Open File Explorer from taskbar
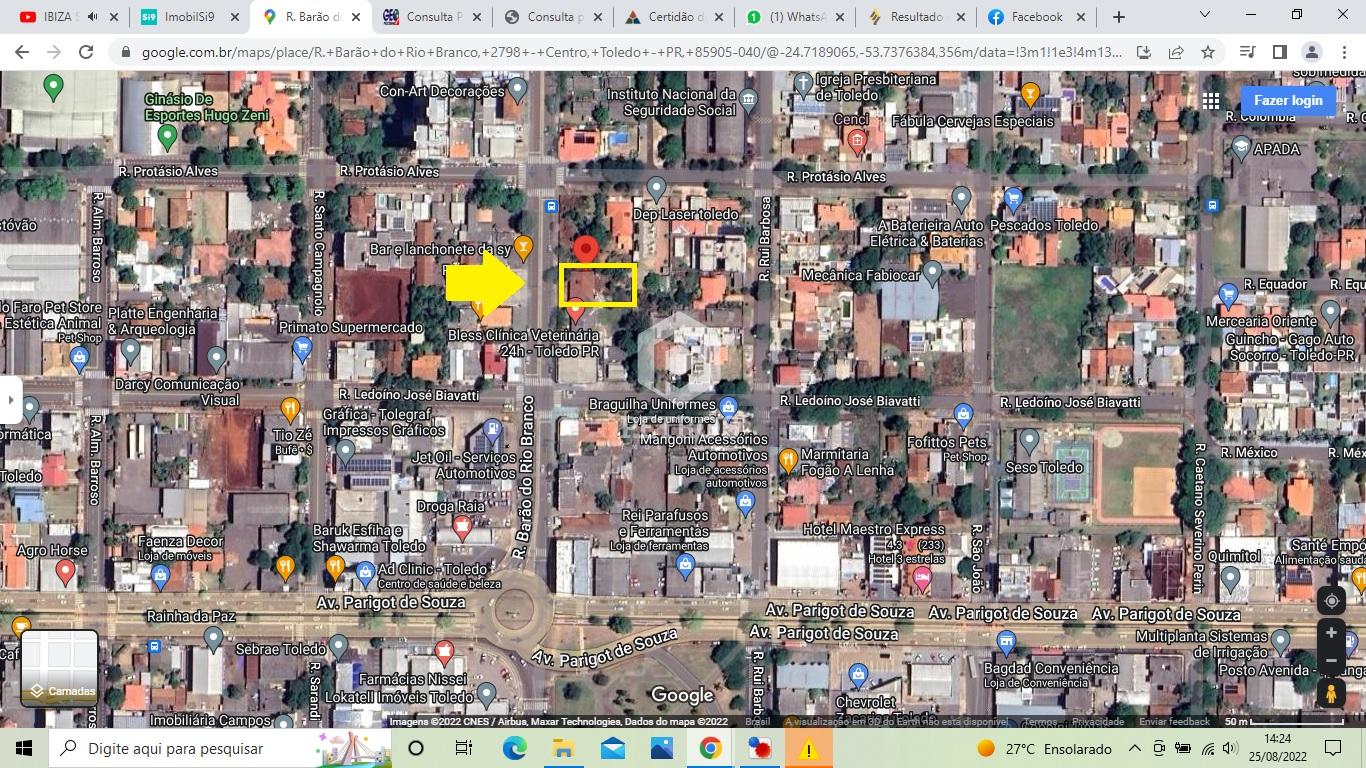Image resolution: width=1366 pixels, height=768 pixels. click(x=563, y=748)
